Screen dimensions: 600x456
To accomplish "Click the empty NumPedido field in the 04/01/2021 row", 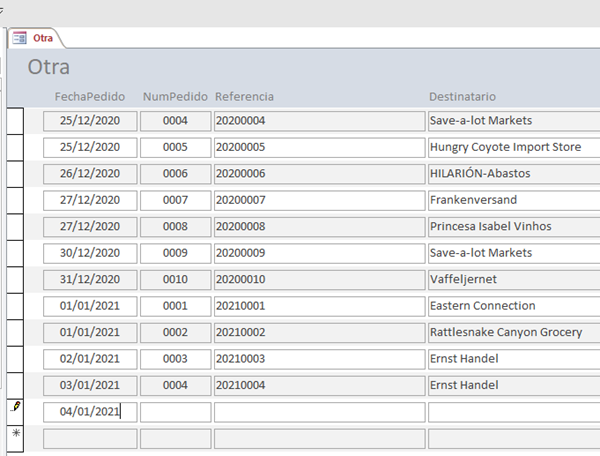I will [175, 411].
